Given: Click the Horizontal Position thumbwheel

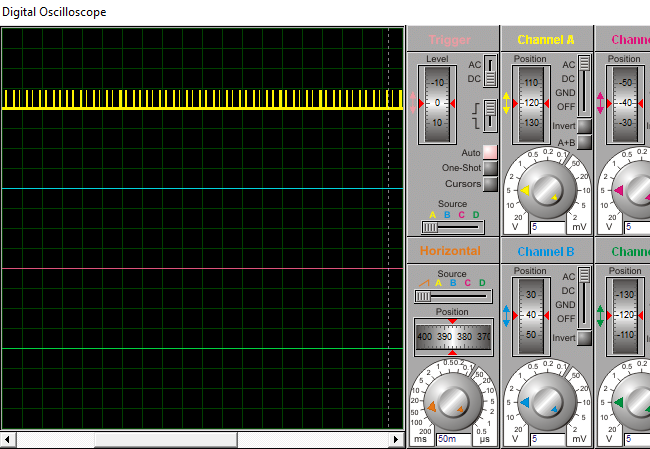Looking at the screenshot, I should [453, 337].
